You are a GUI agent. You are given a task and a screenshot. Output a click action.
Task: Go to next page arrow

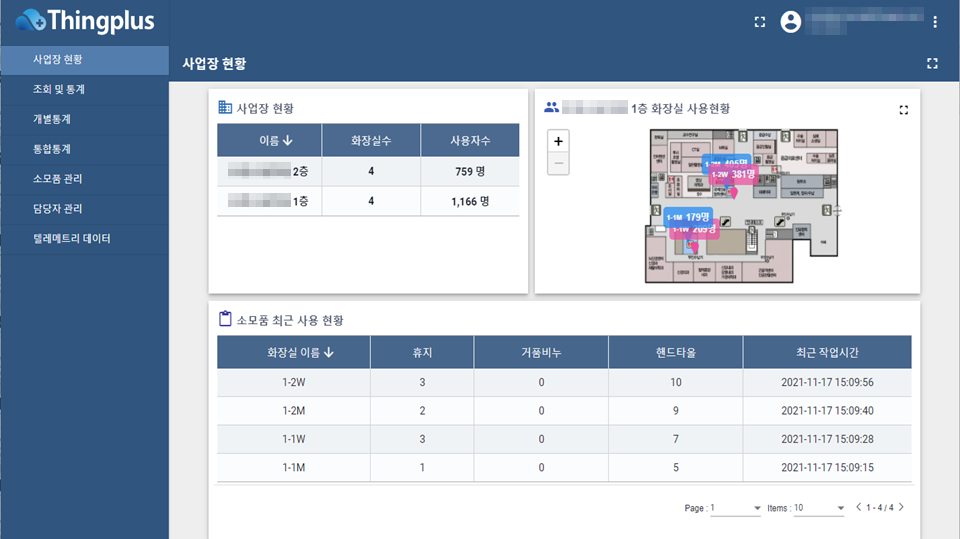pyautogui.click(x=901, y=508)
